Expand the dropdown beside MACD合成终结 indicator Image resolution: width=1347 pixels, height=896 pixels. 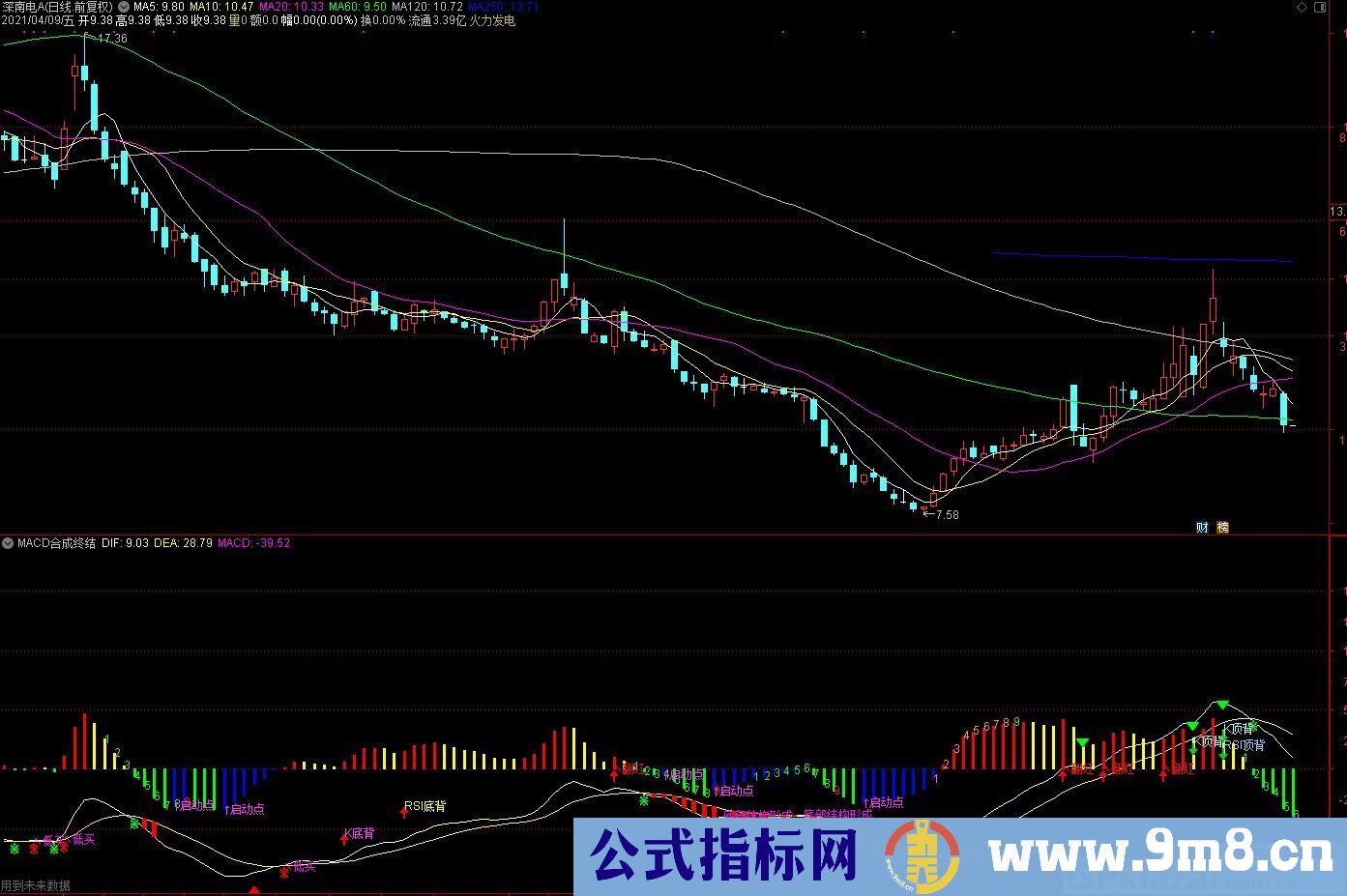[9, 543]
